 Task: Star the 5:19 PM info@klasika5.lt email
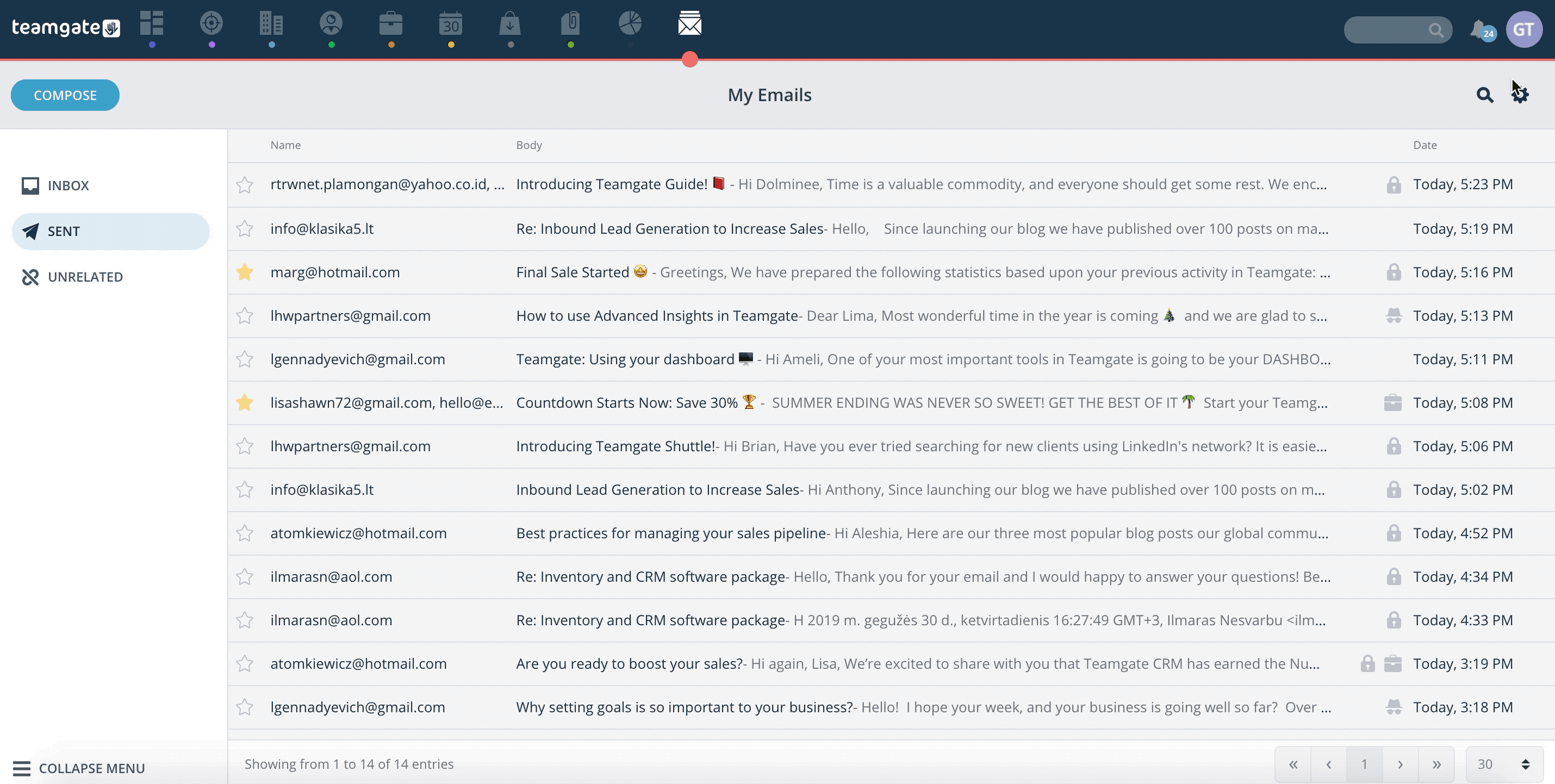245,229
